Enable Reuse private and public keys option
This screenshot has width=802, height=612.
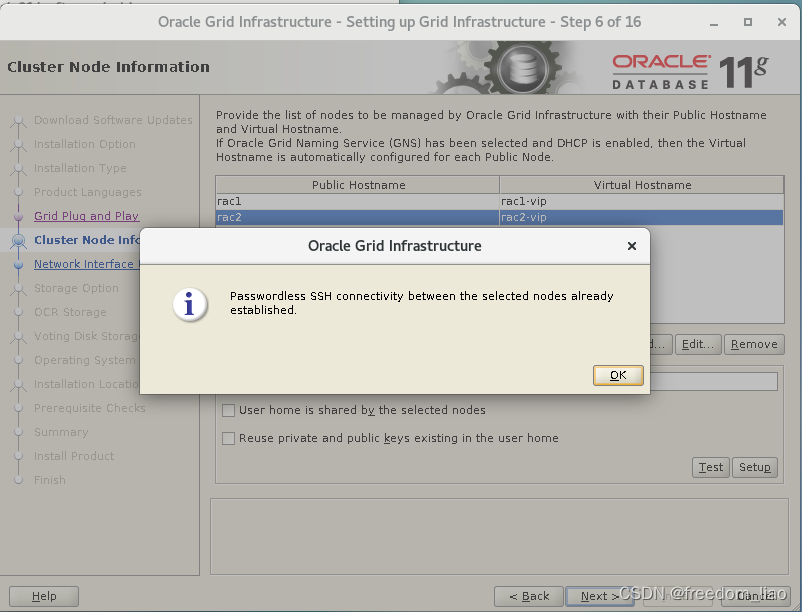[227, 438]
